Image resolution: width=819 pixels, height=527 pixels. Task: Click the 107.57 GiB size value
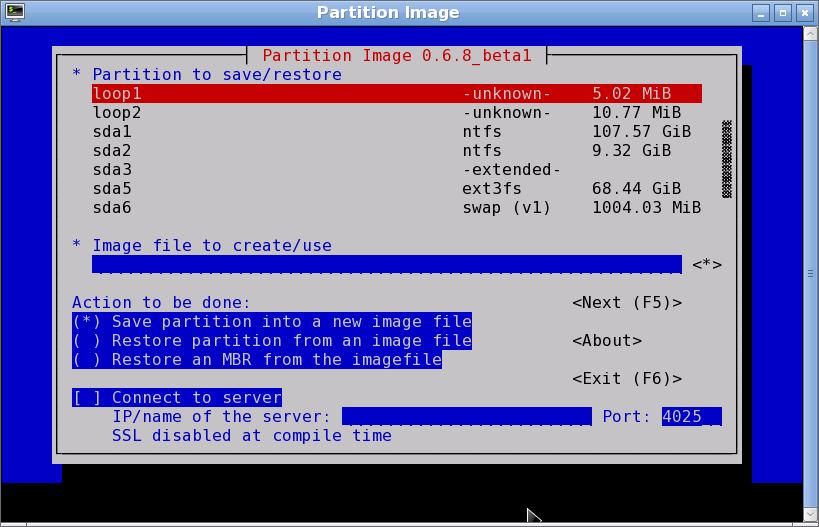(641, 132)
